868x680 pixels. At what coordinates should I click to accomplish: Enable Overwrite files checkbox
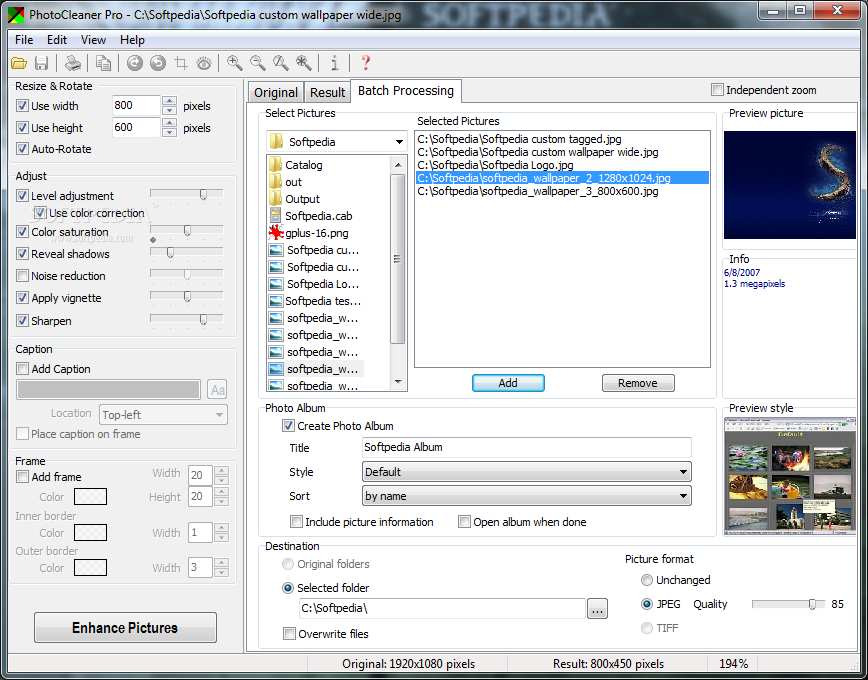[x=289, y=634]
